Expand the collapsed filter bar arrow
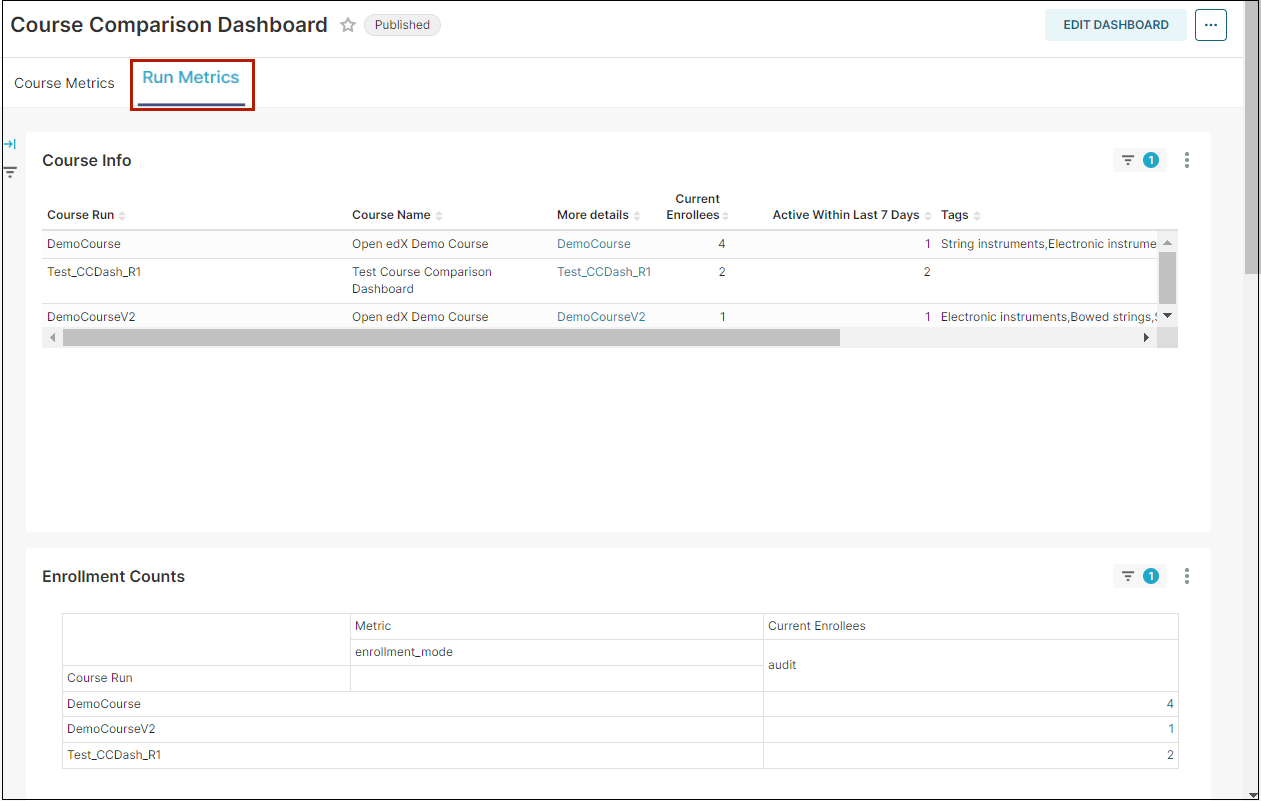Image resolution: width=1261 pixels, height=801 pixels. click(x=10, y=144)
